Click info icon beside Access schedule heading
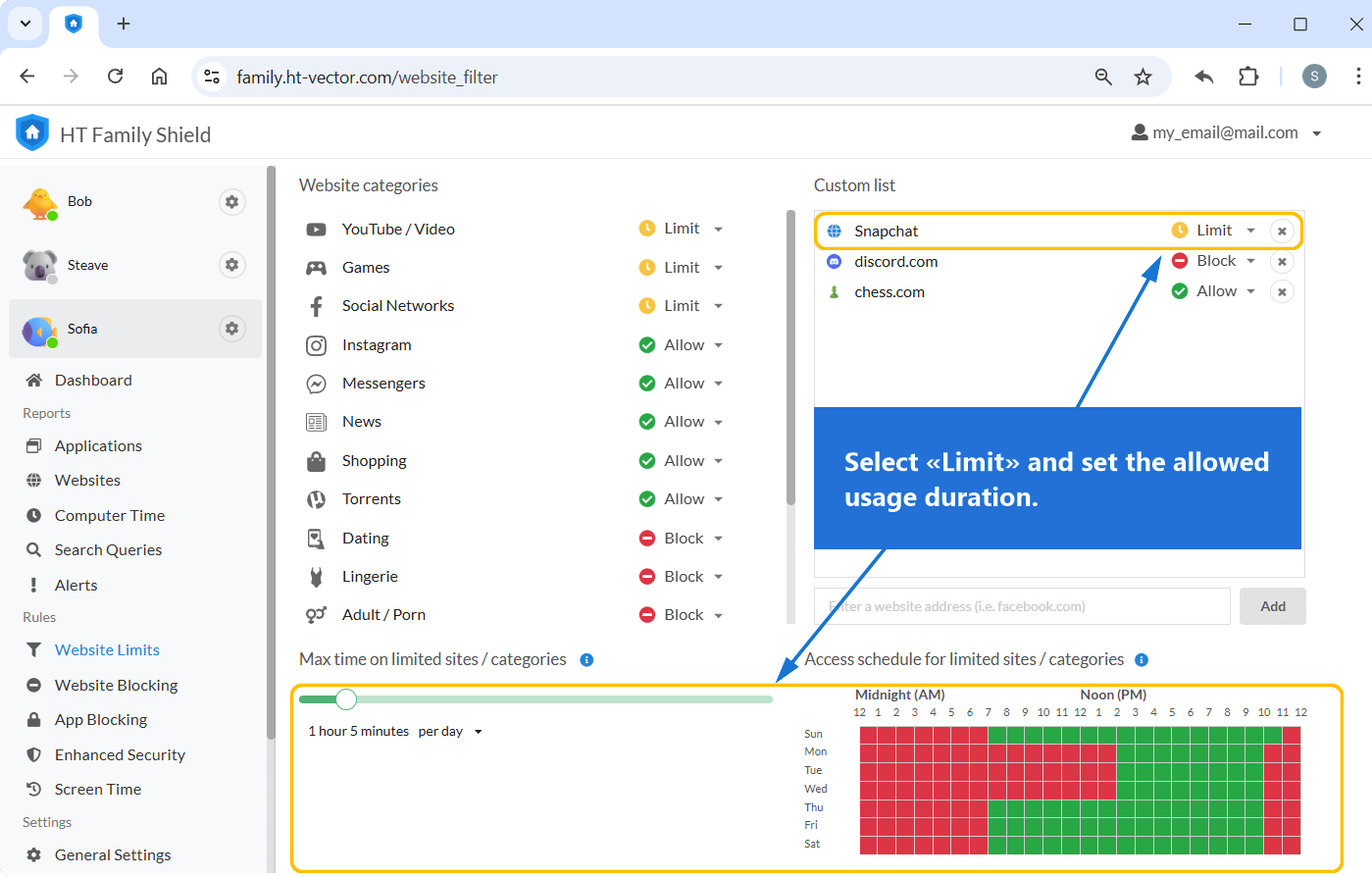The height and width of the screenshot is (877, 1372). pyautogui.click(x=1142, y=660)
